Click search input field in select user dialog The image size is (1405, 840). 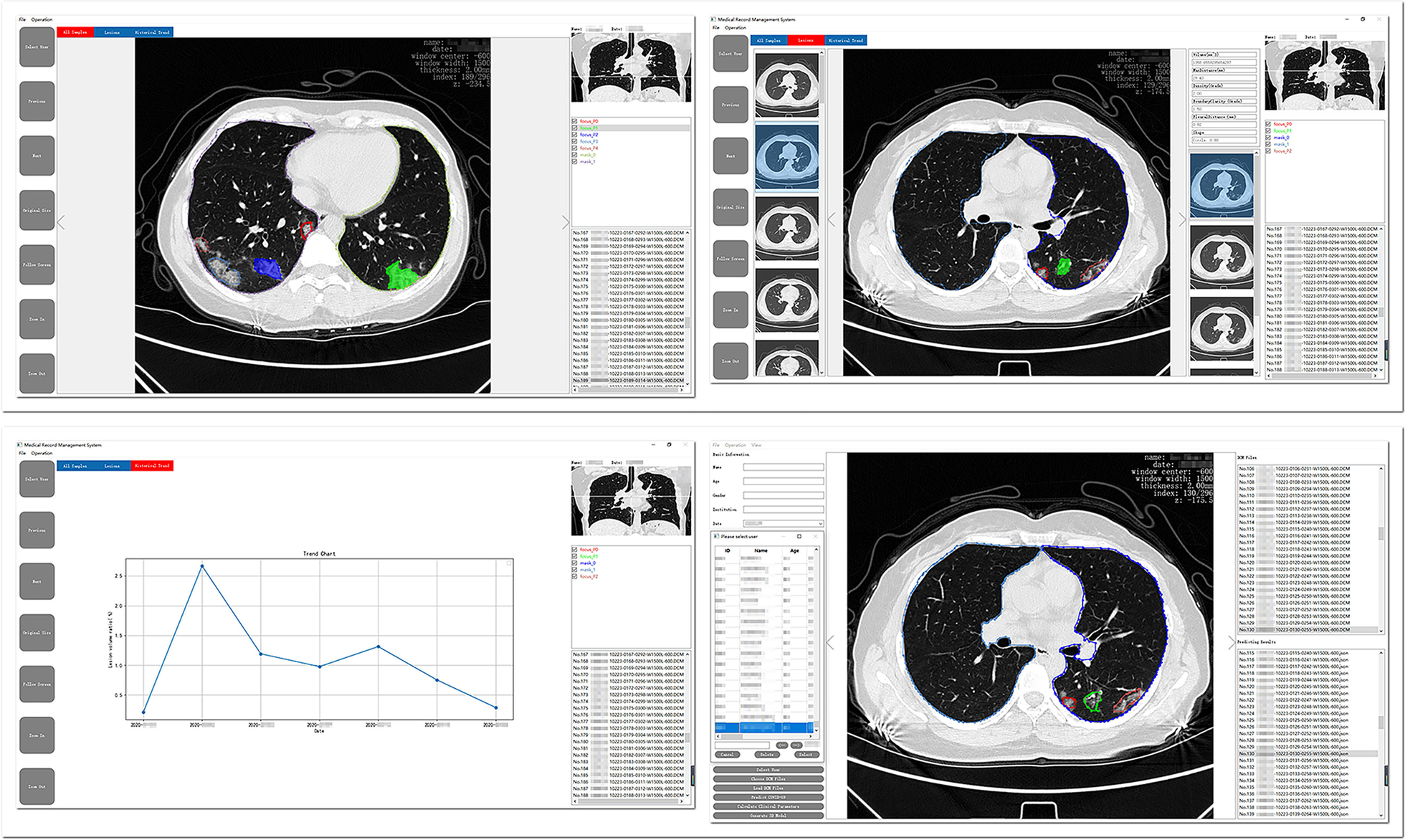742,745
